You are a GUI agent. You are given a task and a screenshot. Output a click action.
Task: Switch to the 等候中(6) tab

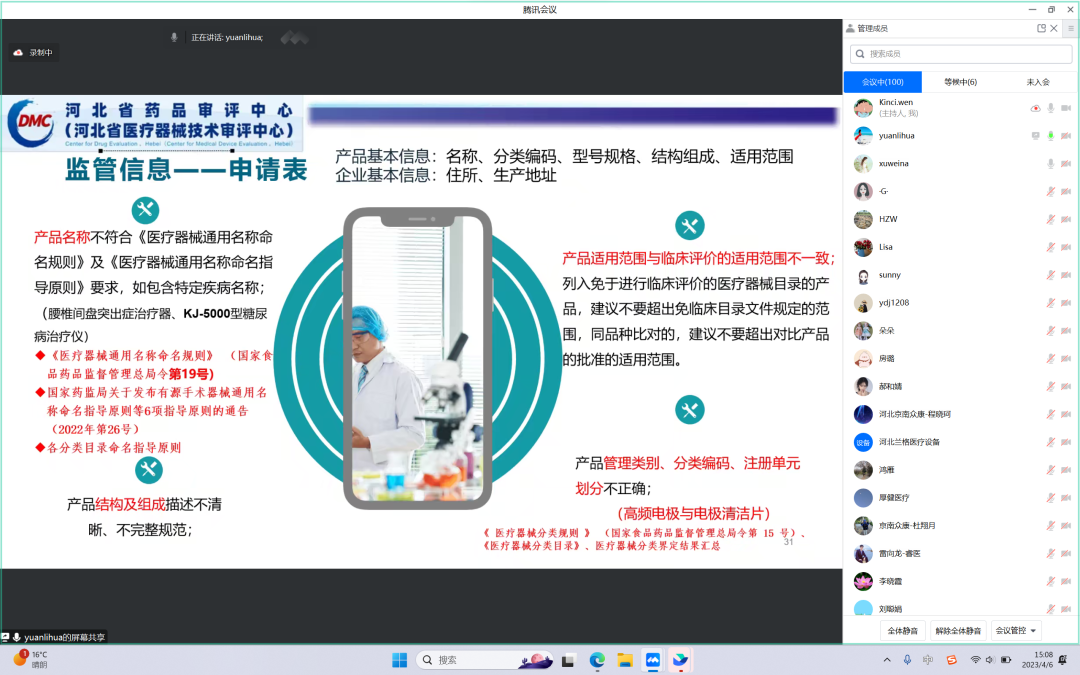point(960,82)
